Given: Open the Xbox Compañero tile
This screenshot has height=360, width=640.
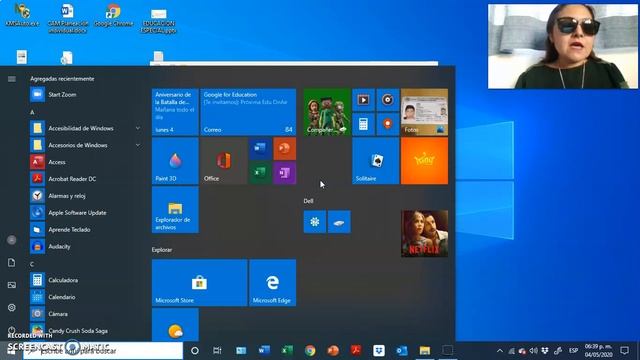Looking at the screenshot, I should [327, 112].
